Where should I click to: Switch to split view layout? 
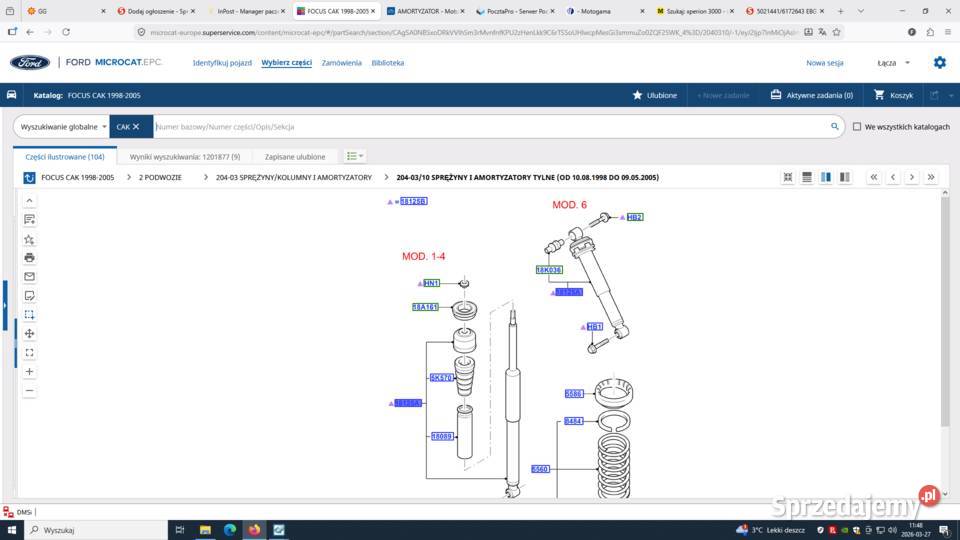[x=826, y=177]
